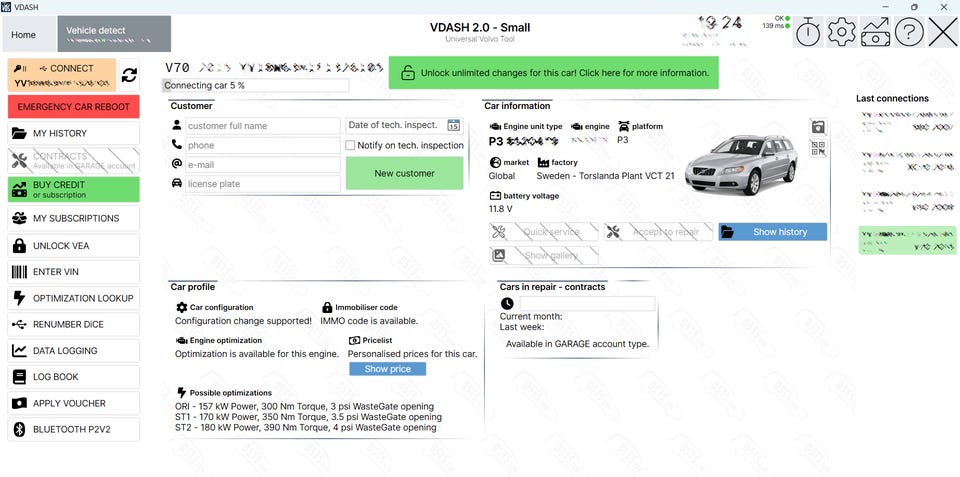Click BUY CREDIT or subscription

tap(73, 189)
